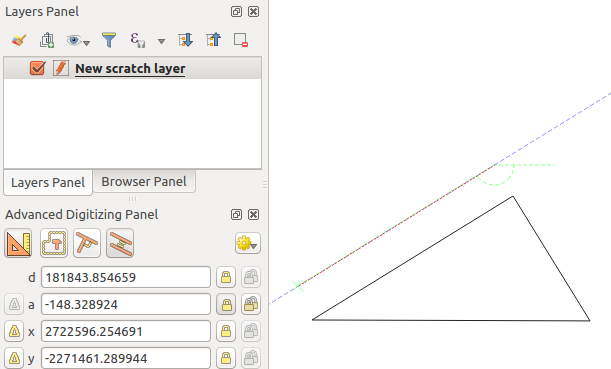This screenshot has width=611, height=369.
Task: Lock the distance d value
Action: (x=226, y=277)
